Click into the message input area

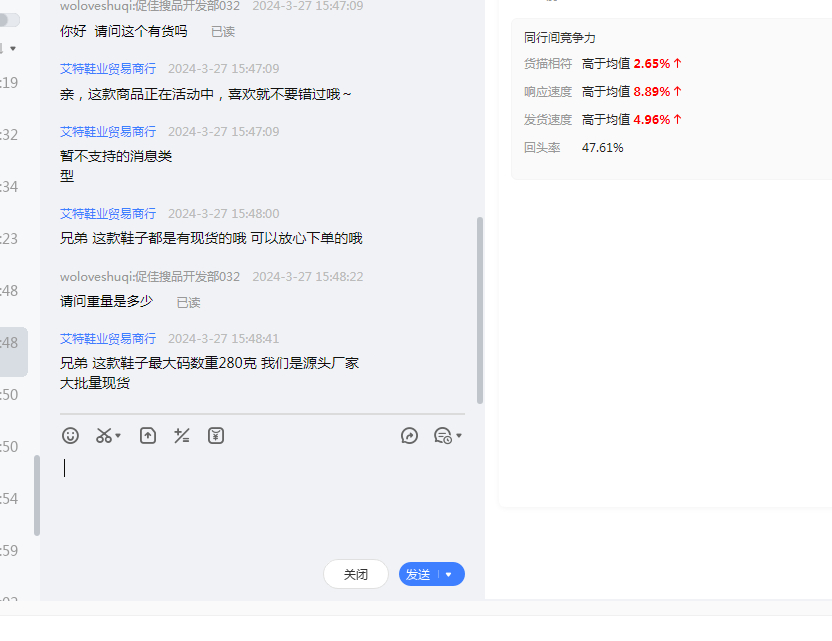pos(260,500)
